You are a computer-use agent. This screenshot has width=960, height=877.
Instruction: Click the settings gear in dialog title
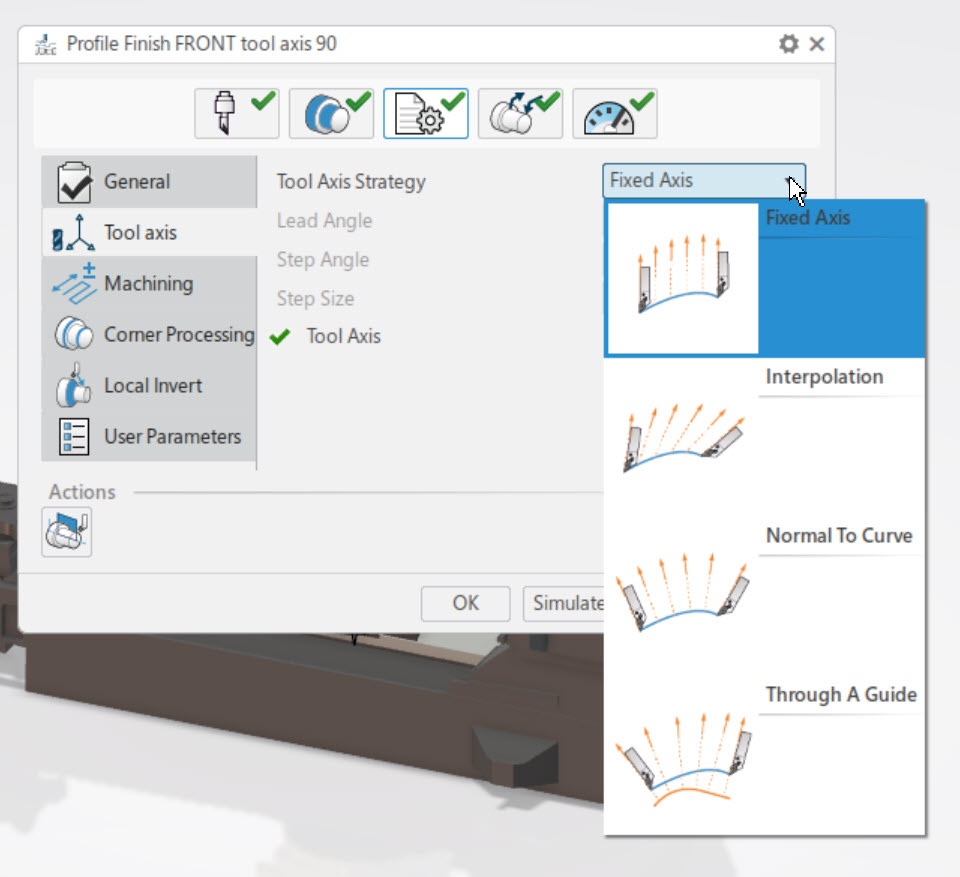[789, 43]
